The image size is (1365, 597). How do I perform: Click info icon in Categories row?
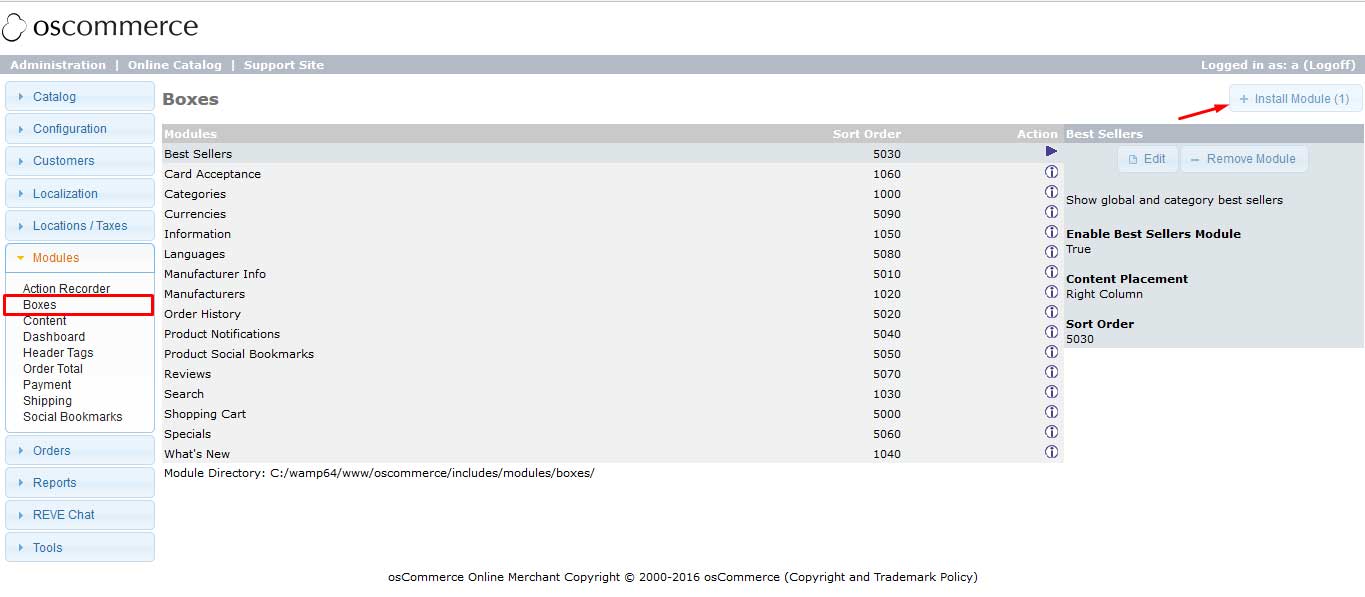click(1051, 192)
